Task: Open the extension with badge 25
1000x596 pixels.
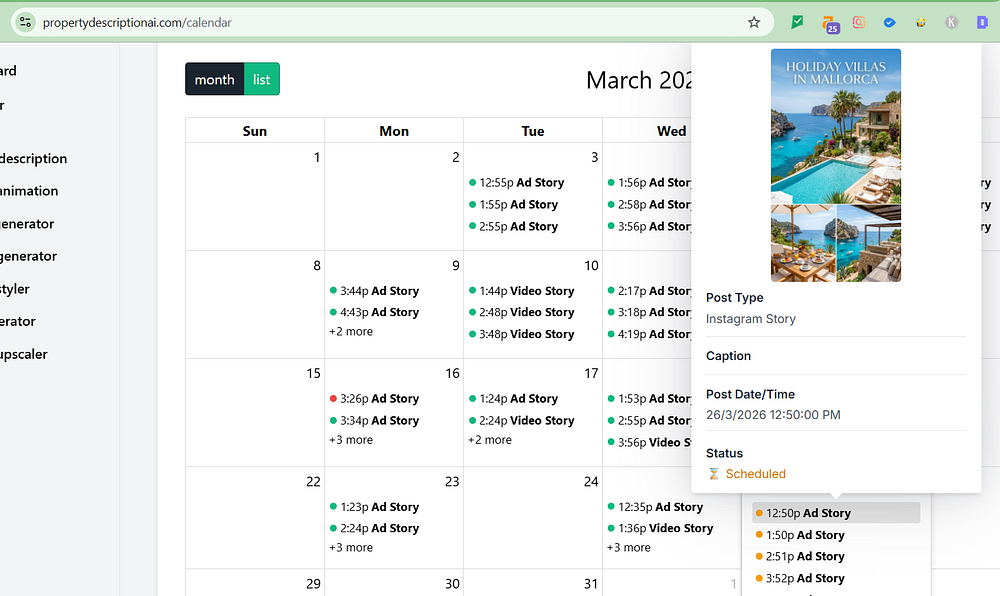Action: click(x=830, y=24)
